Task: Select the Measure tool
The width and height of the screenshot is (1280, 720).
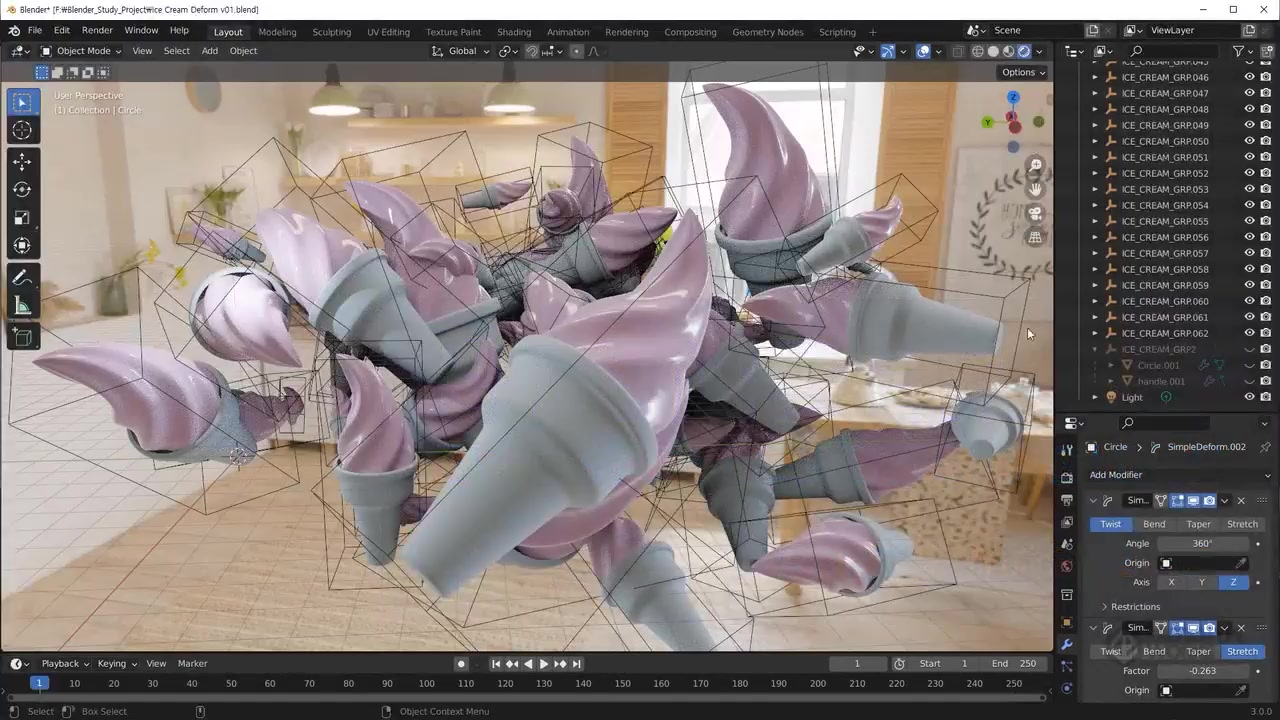Action: pos(22,306)
